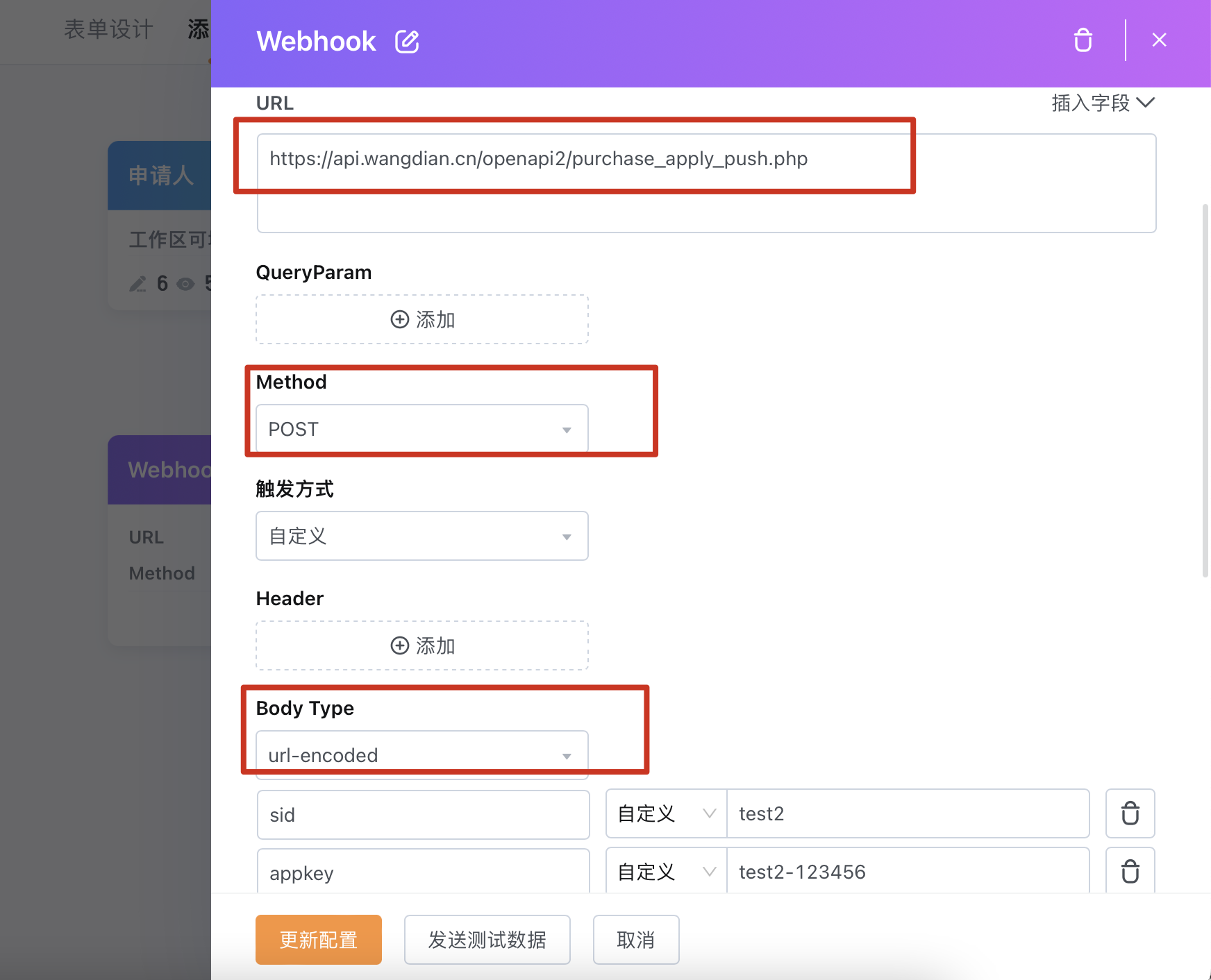
Task: Click the plus icon in the Header 添加 button
Action: [x=400, y=645]
